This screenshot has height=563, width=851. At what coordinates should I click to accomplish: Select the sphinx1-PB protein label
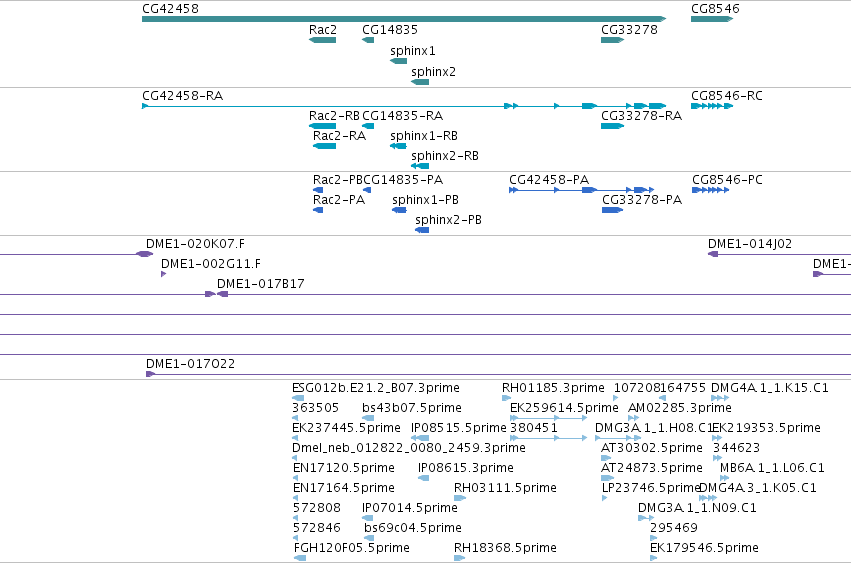coord(426,200)
